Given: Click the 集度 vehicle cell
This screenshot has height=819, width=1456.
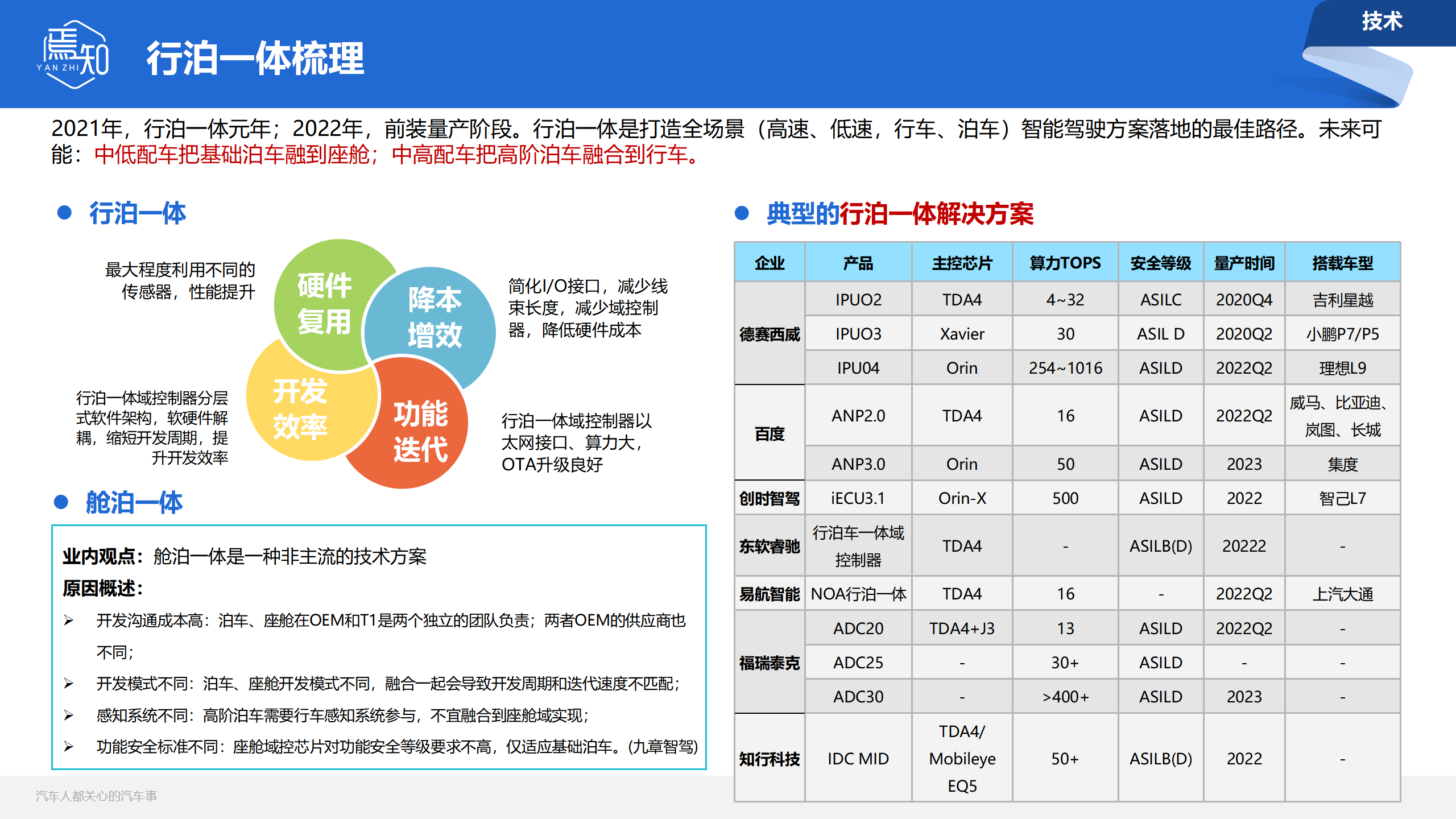Looking at the screenshot, I should 1343,464.
